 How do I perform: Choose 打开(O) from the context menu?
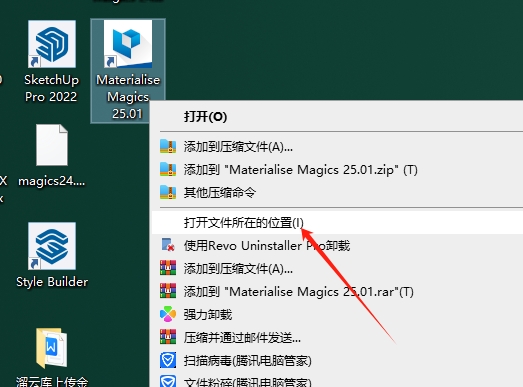coord(337,116)
